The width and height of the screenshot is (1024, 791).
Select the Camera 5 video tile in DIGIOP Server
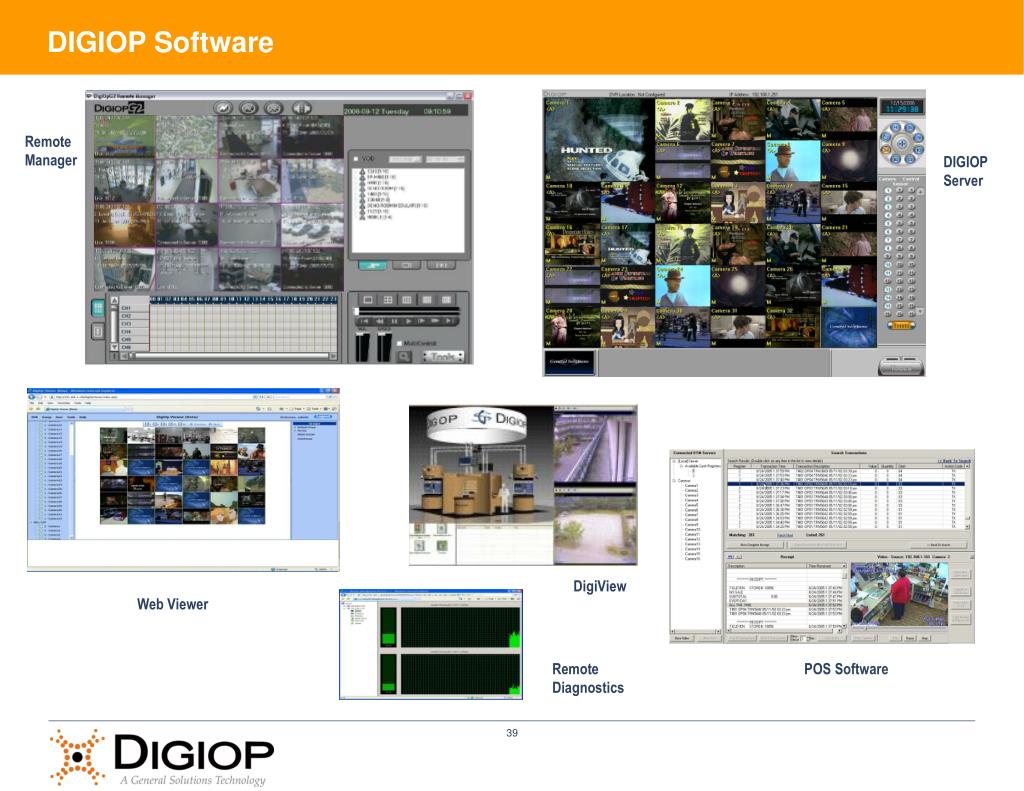pos(848,119)
